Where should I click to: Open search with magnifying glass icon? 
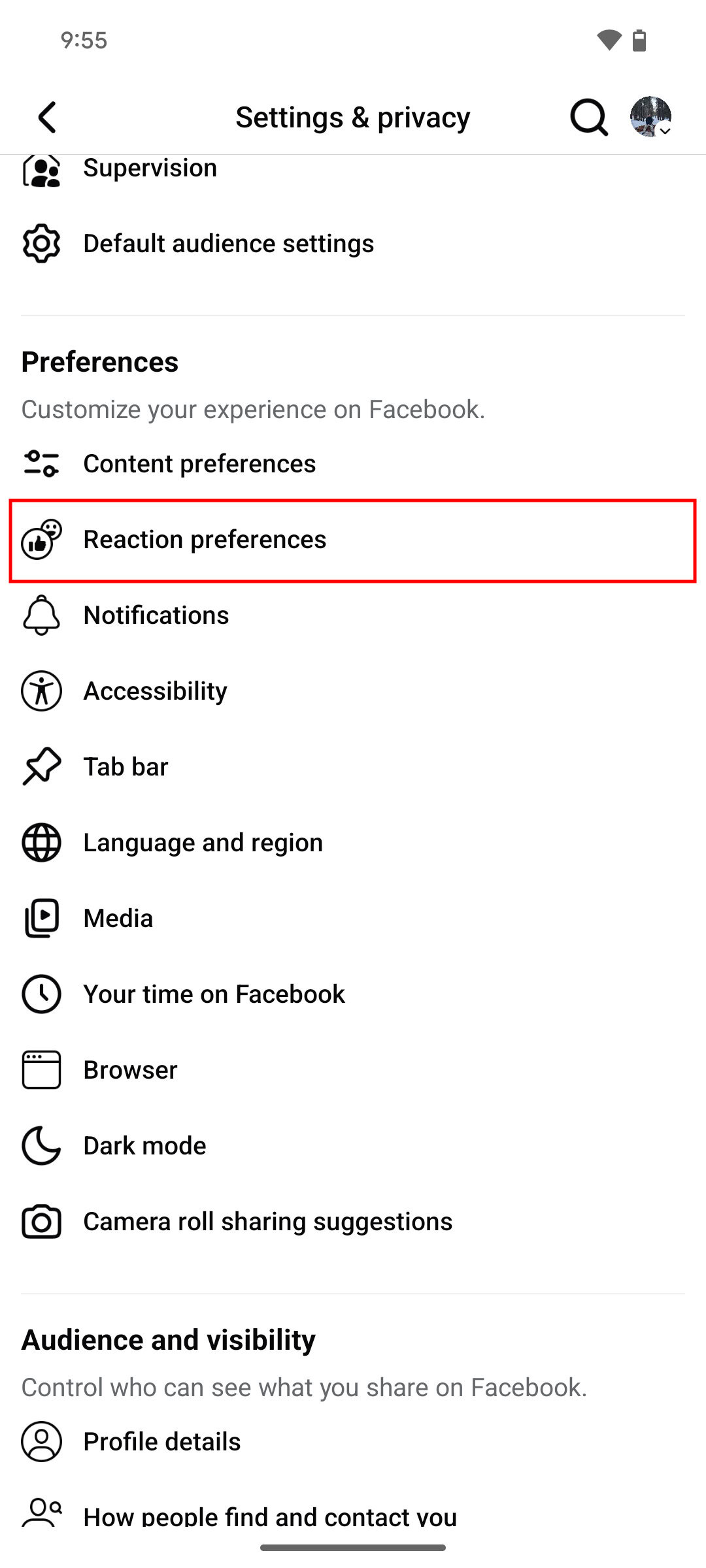588,118
